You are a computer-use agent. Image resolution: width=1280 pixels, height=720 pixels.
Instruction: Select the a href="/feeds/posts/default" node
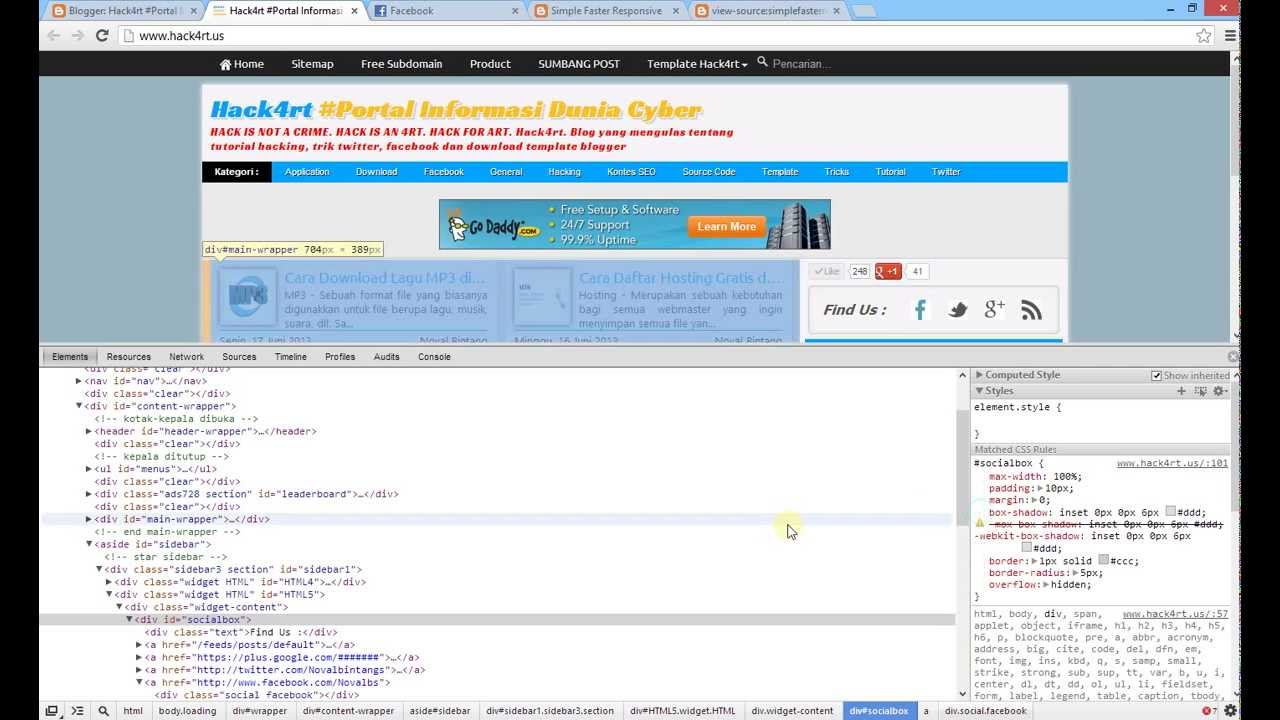[250, 645]
